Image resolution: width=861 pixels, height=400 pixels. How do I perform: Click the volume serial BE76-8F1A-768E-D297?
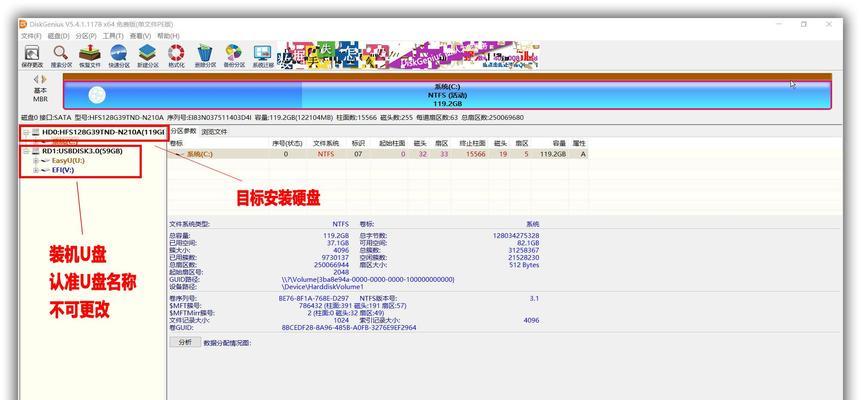coord(314,298)
